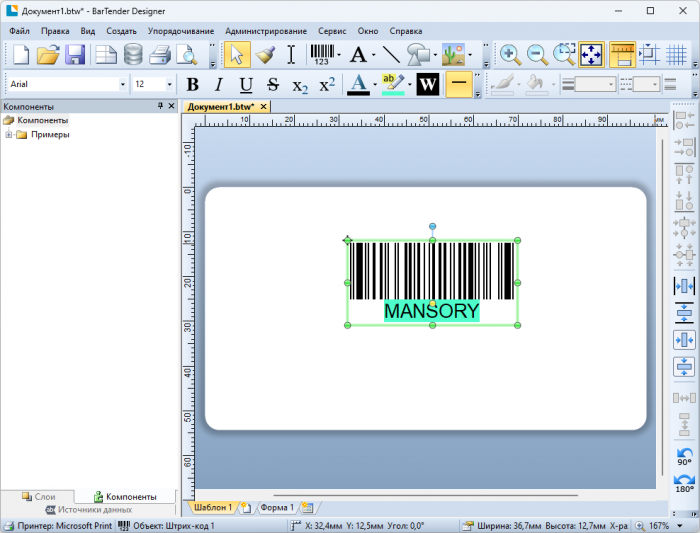Image resolution: width=700 pixels, height=533 pixels.
Task: Close the Документ1.btw tab
Action: [263, 107]
